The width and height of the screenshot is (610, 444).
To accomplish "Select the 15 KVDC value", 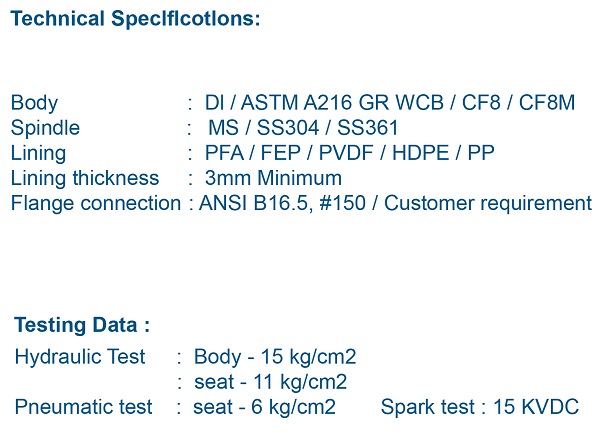I will pos(536,407).
